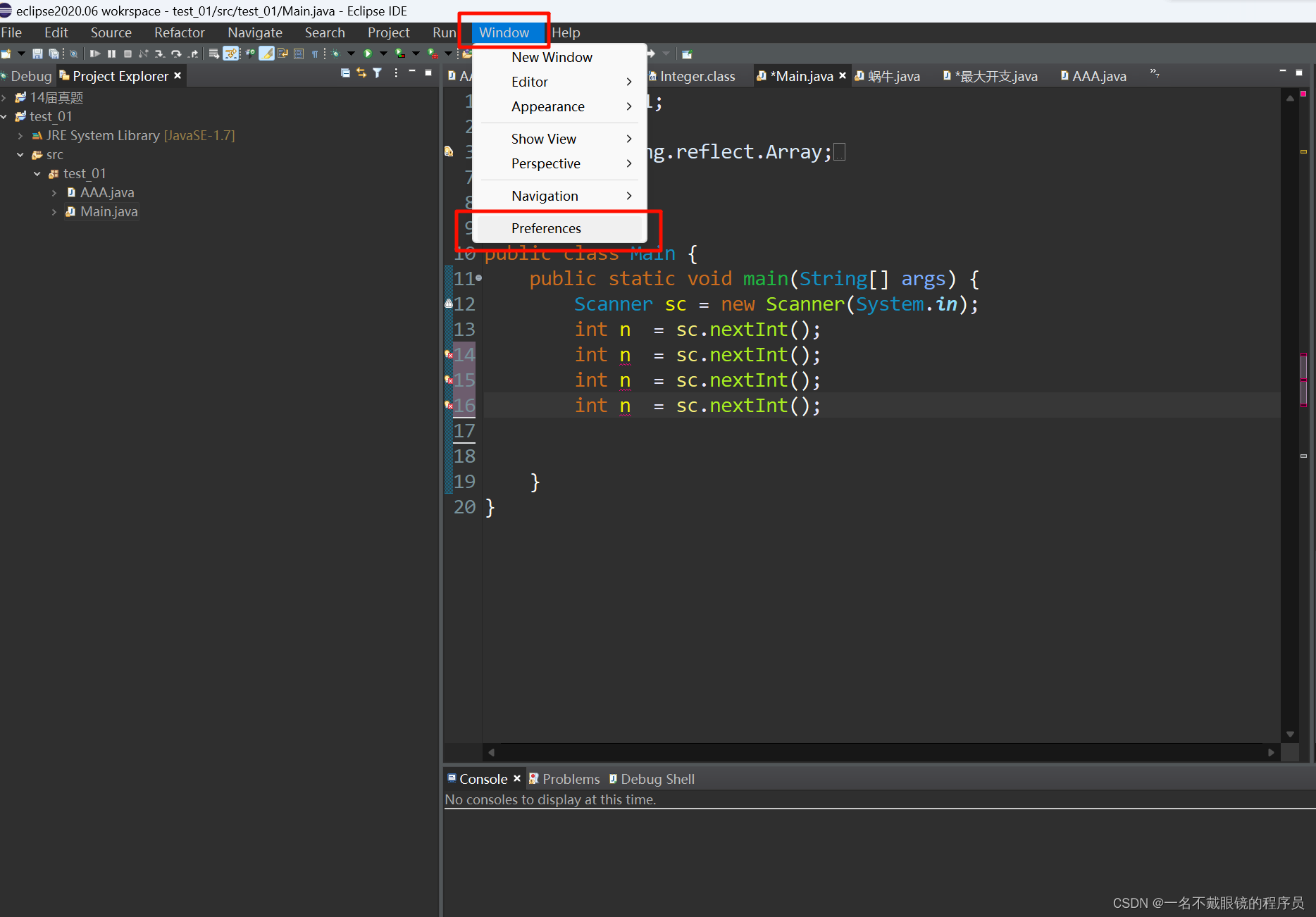Toggle Mark Occurrences highlighter icon

click(266, 54)
